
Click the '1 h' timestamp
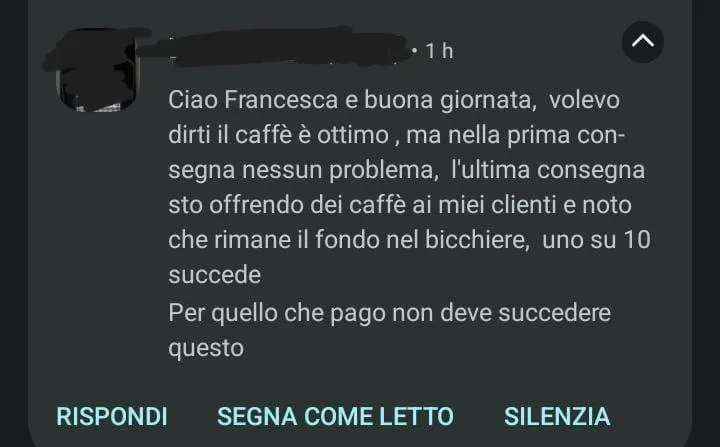[439, 51]
